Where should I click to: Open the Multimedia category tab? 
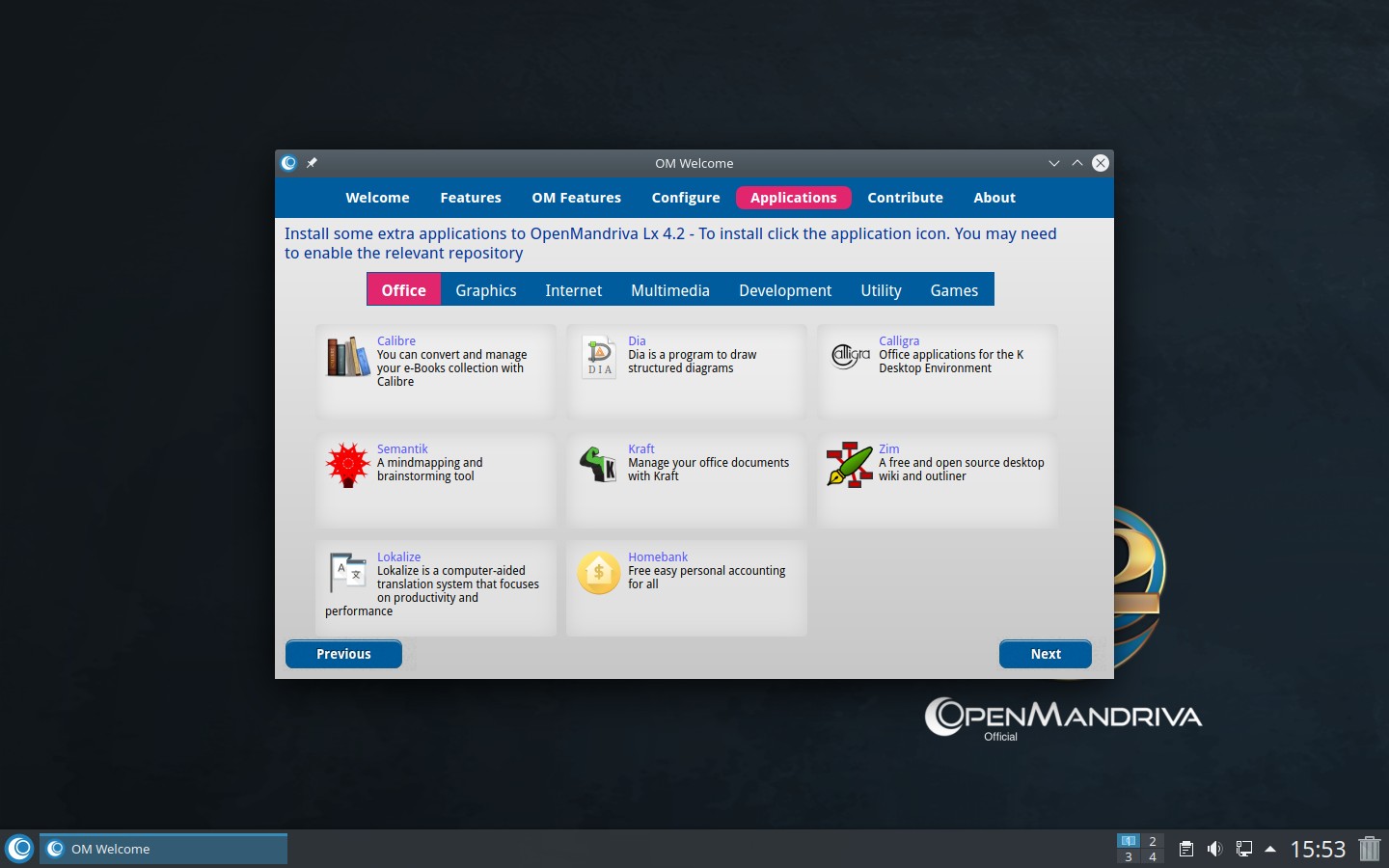(669, 290)
